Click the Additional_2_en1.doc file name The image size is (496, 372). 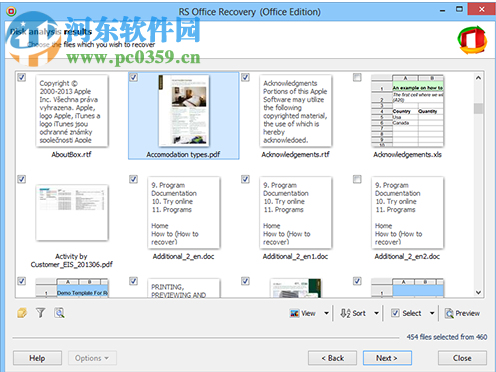pos(295,256)
